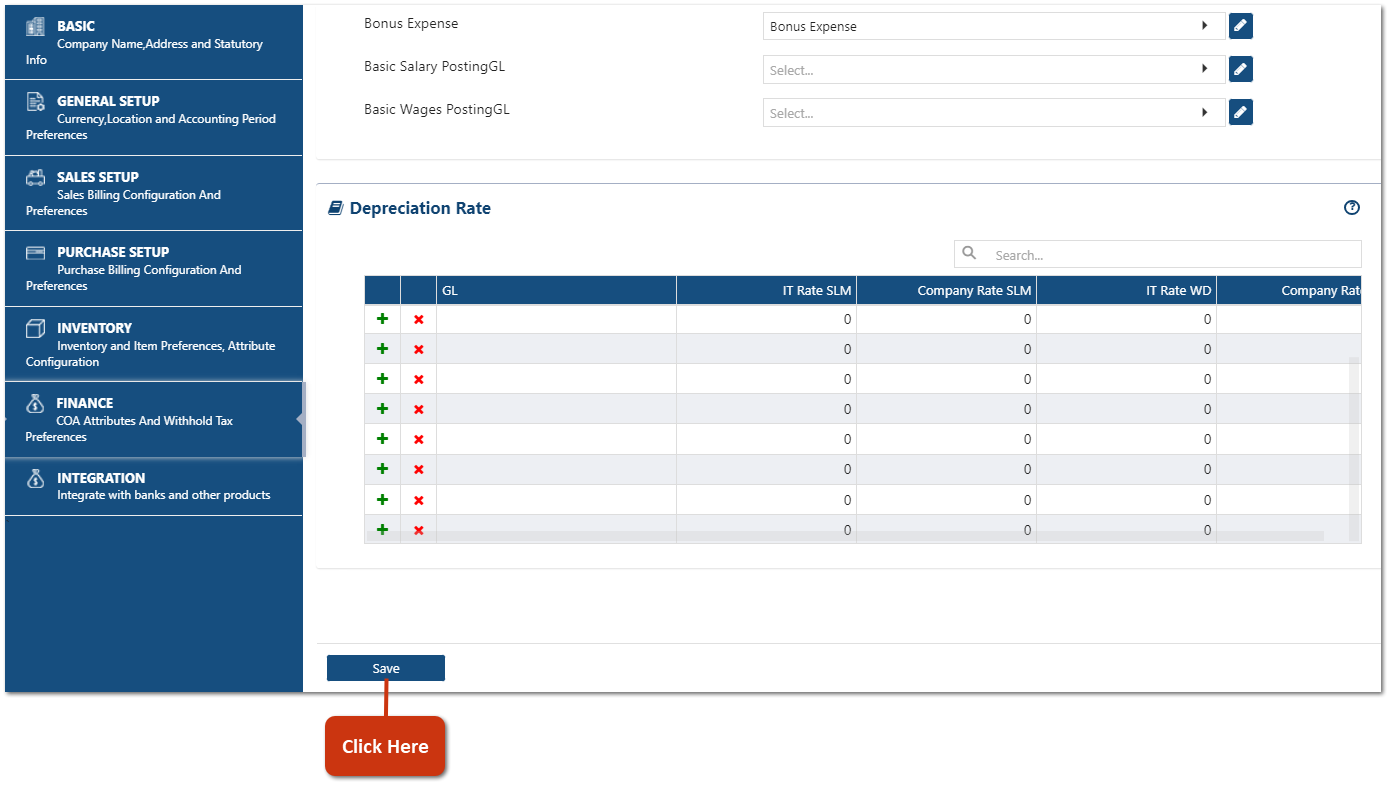Remove the second depreciation row using red X

point(419,349)
